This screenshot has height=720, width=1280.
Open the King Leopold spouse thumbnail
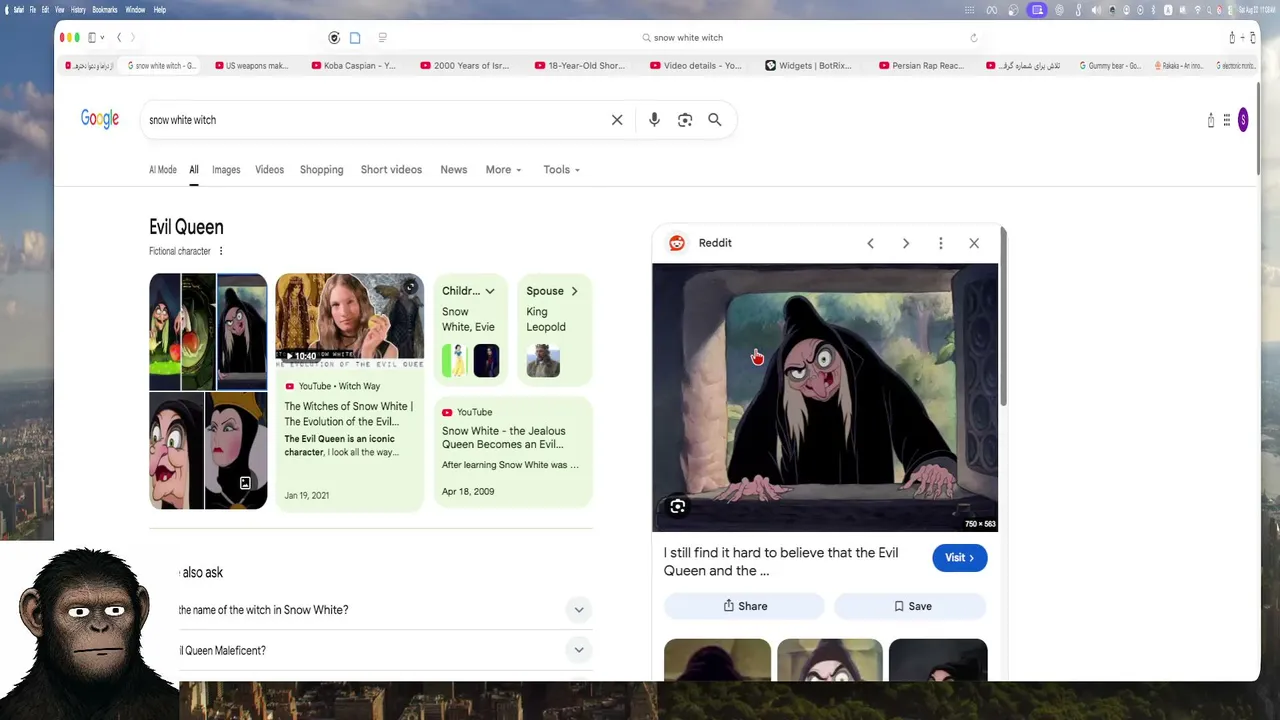coord(543,361)
